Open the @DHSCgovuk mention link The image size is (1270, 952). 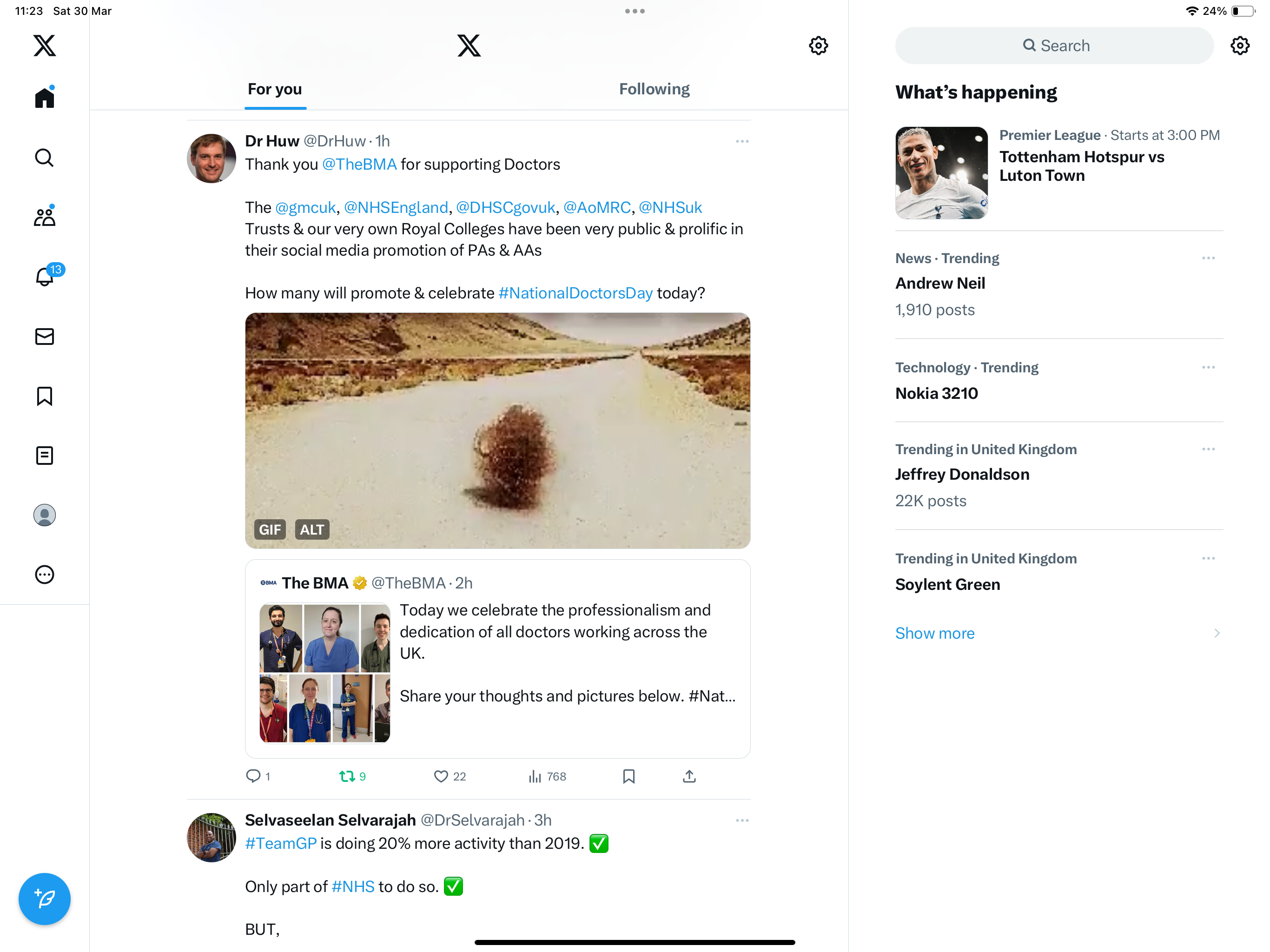[x=505, y=207]
